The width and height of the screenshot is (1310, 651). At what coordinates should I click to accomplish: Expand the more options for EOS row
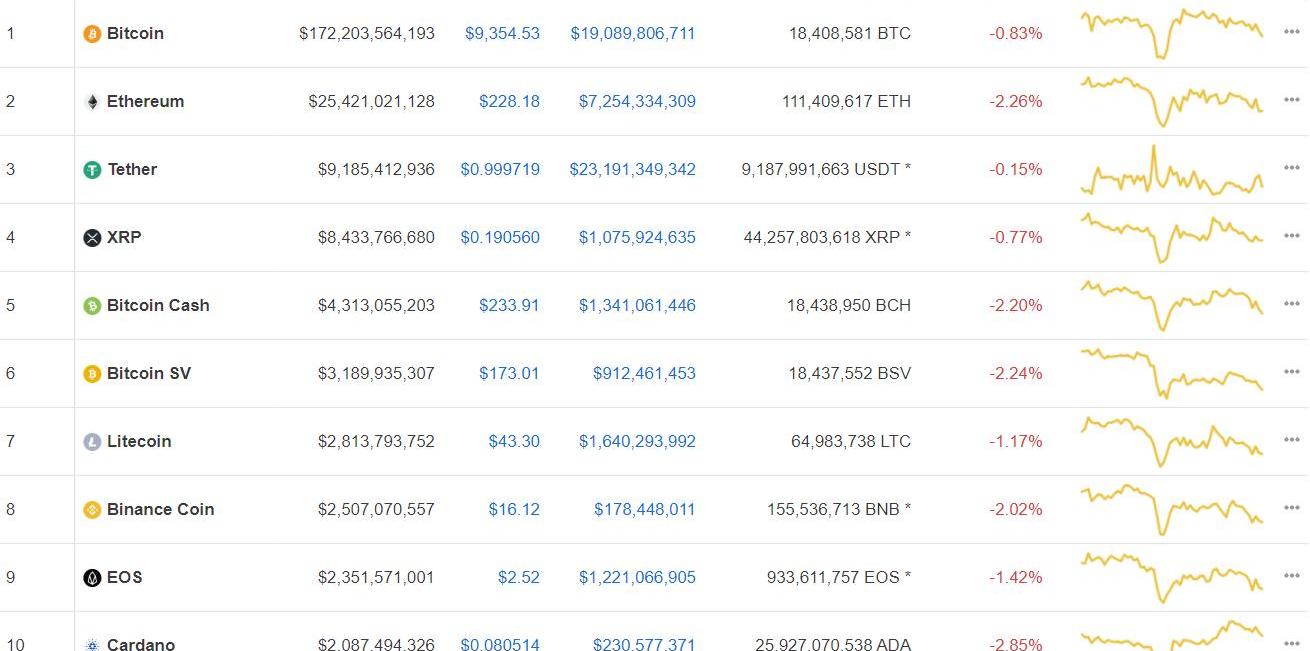[1291, 577]
